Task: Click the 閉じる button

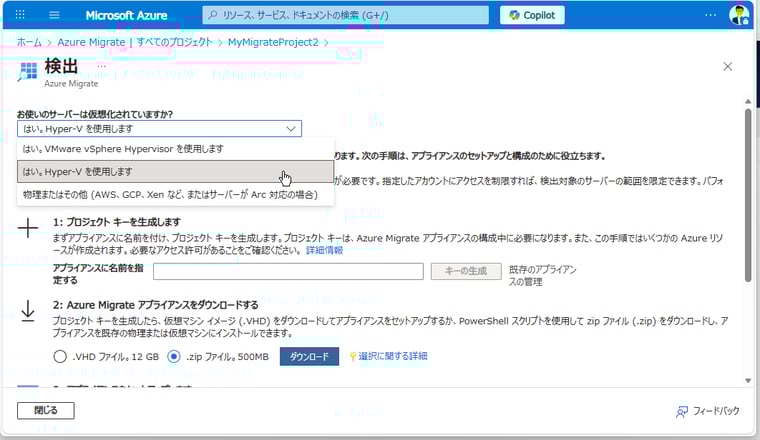Action: click(x=46, y=410)
